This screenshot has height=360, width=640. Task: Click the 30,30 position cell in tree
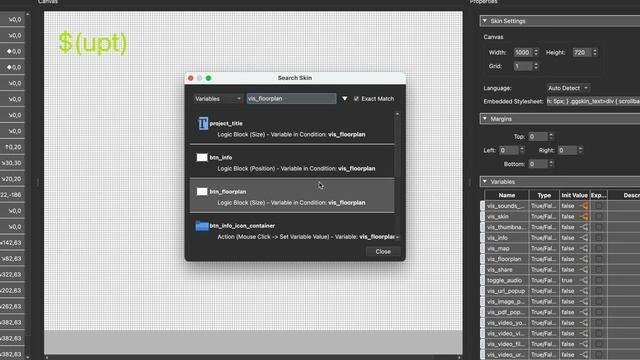(x=11, y=163)
